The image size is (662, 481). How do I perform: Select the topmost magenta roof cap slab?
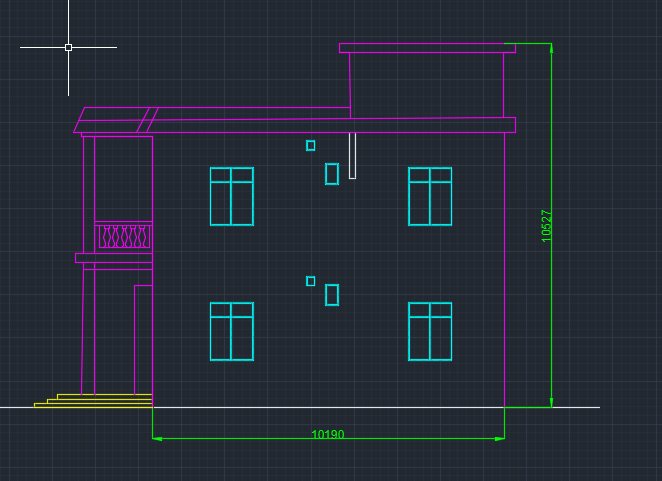(x=427, y=48)
